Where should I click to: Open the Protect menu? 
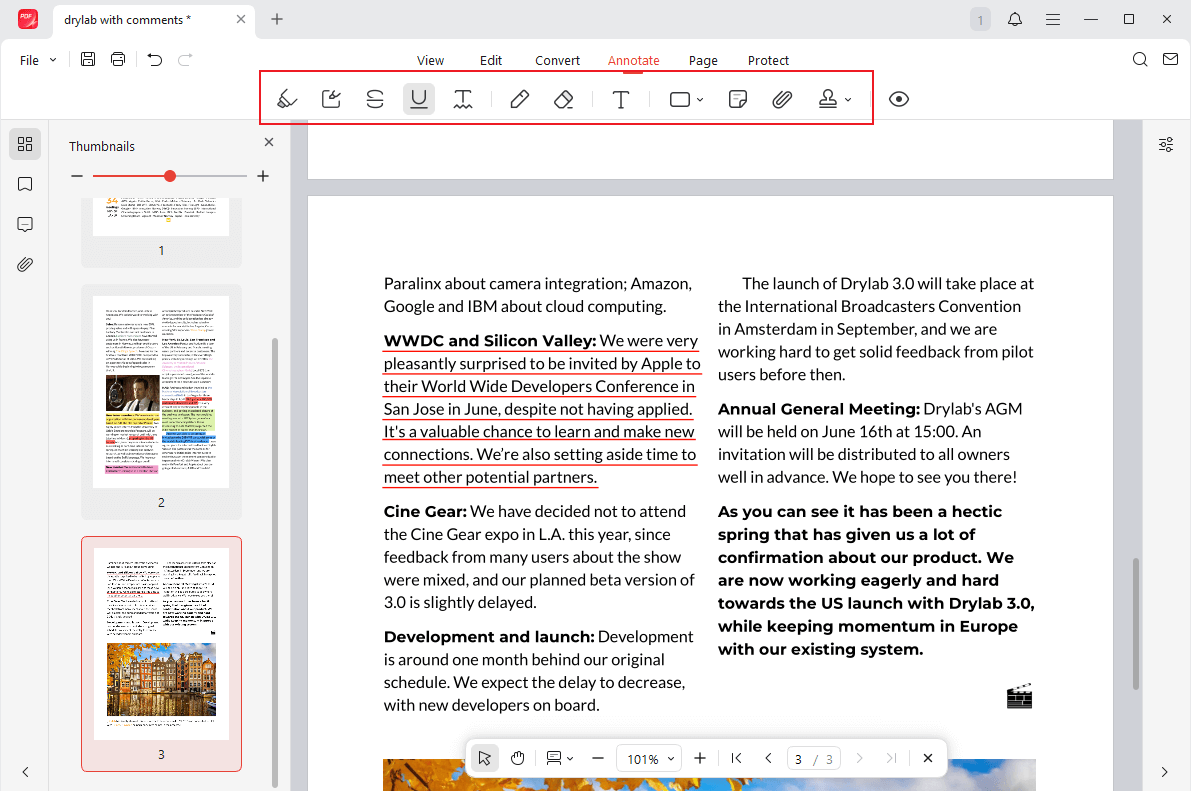coord(768,60)
